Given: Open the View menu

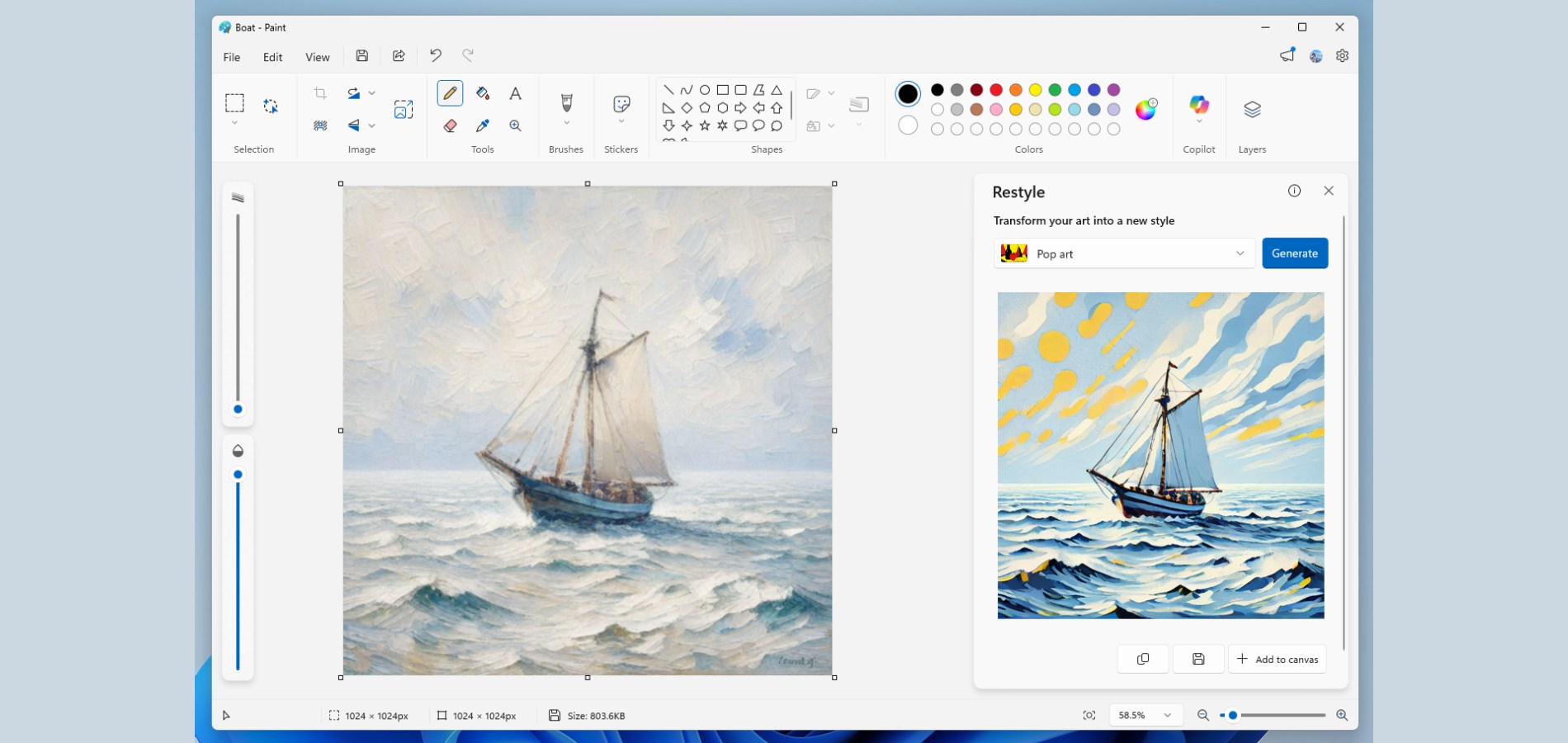Looking at the screenshot, I should tap(317, 56).
